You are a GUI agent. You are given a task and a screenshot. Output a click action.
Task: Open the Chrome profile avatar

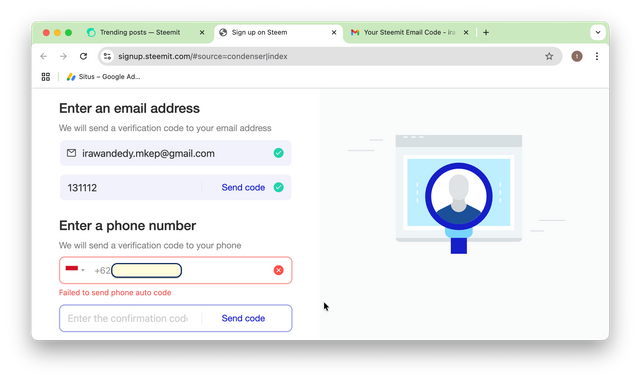click(577, 56)
